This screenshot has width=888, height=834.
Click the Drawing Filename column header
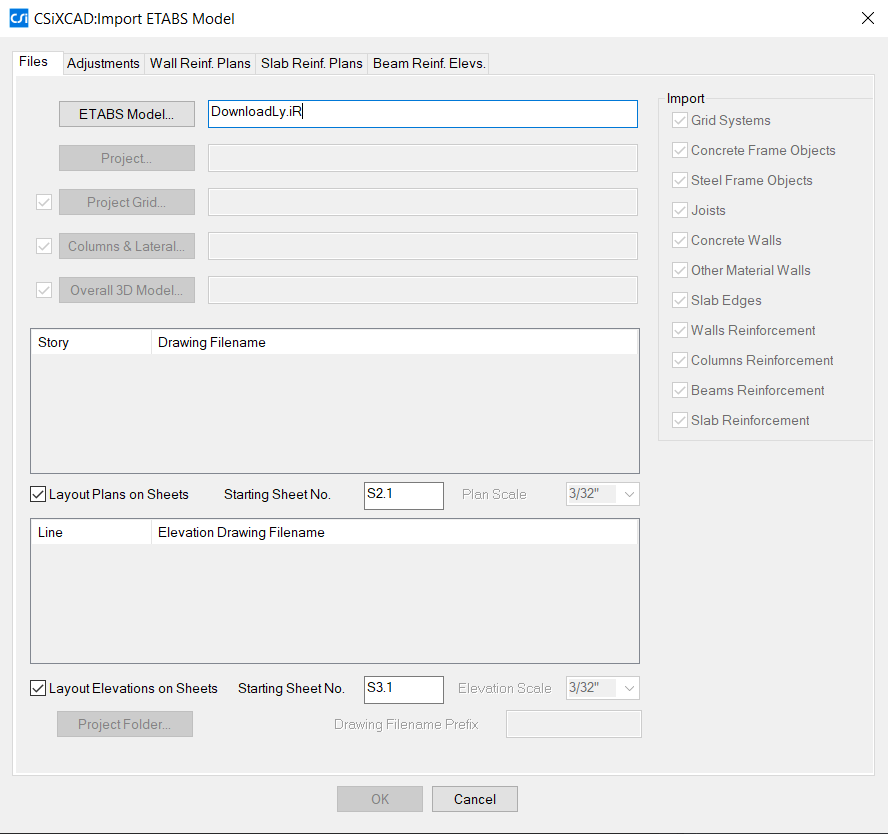coord(394,343)
